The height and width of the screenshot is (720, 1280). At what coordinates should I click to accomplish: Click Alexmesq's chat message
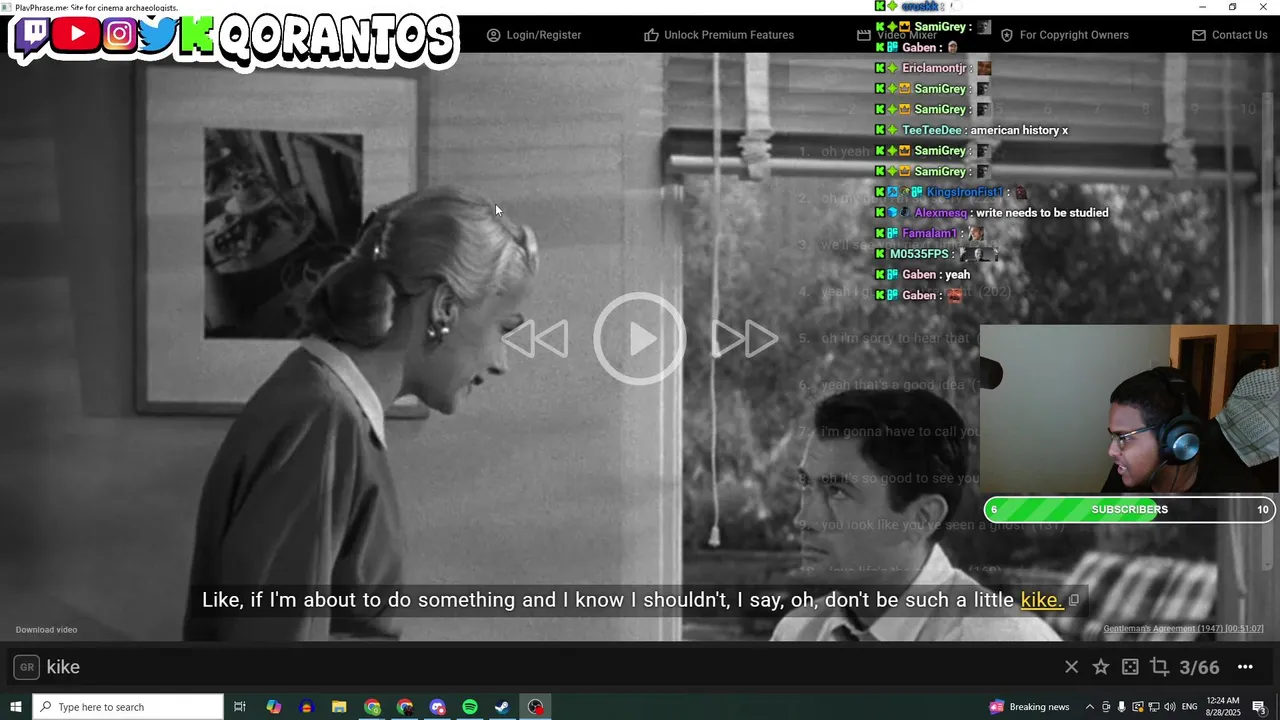(991, 212)
